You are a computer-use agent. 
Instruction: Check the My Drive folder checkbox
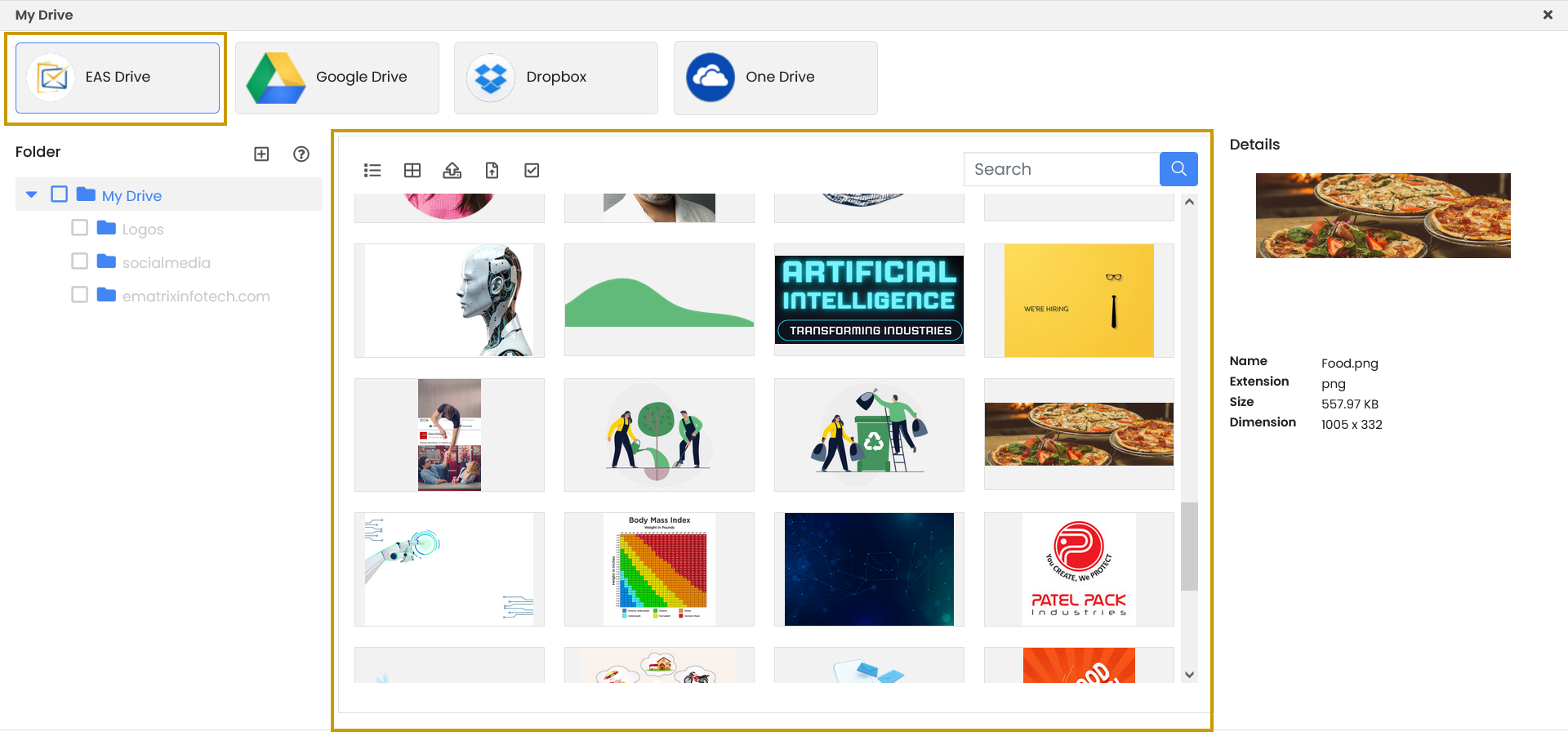click(x=59, y=194)
